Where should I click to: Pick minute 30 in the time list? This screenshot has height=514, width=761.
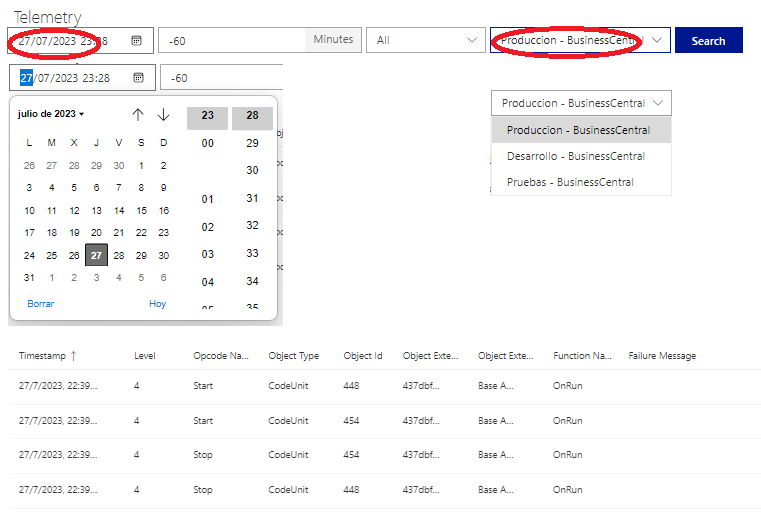(252, 171)
